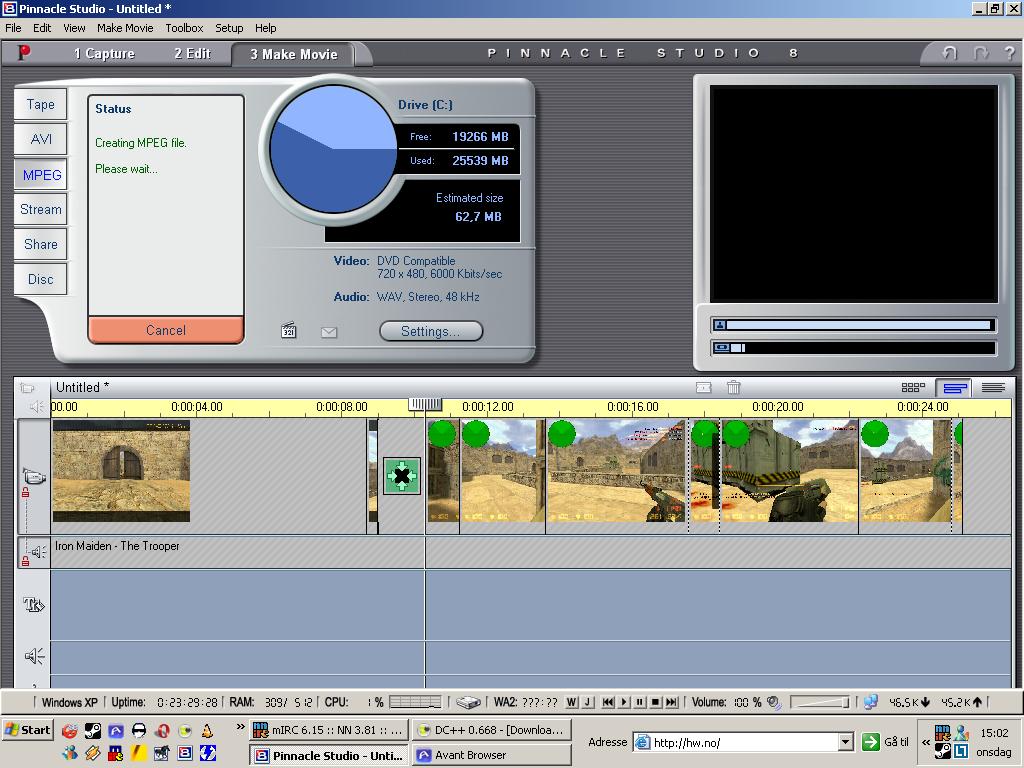Open the video toolbox camera icon
Screen dimensions: 1024x768
point(27,388)
